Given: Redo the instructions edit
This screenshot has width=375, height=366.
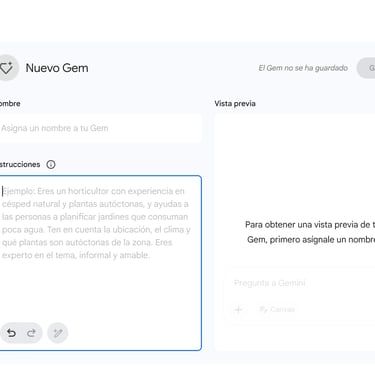Looking at the screenshot, I should click(x=31, y=333).
